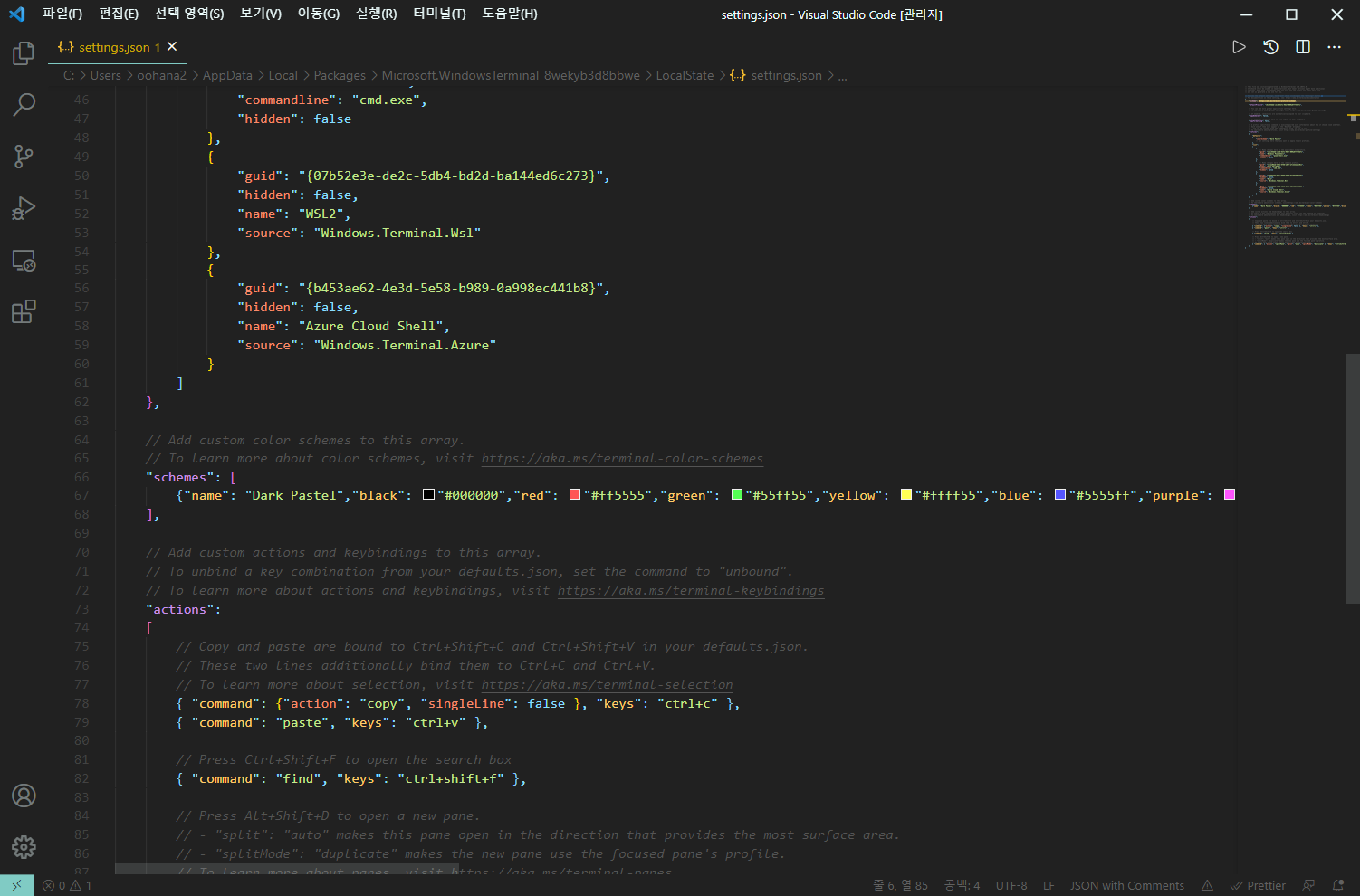
Task: Open the Search view in the activity bar
Action: point(24,105)
